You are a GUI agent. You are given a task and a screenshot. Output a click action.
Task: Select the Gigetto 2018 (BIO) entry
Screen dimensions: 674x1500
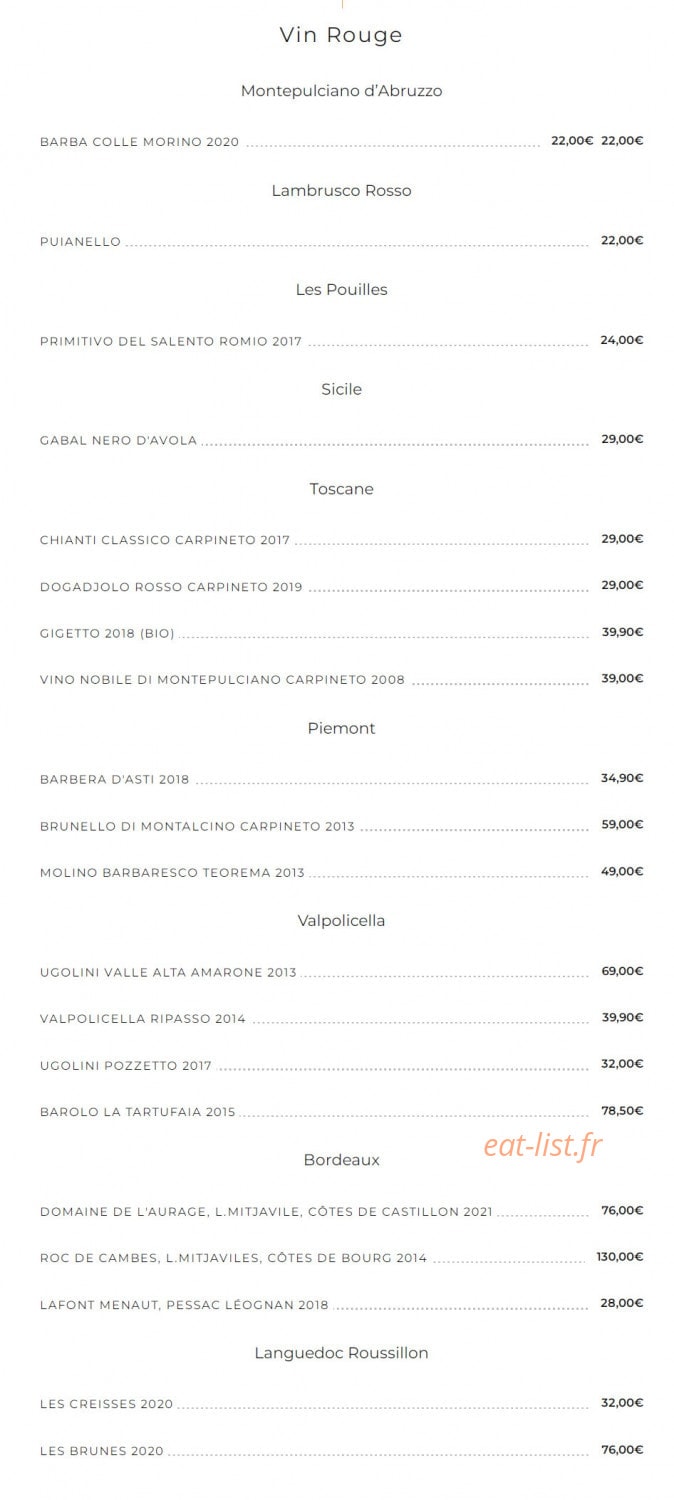point(107,634)
